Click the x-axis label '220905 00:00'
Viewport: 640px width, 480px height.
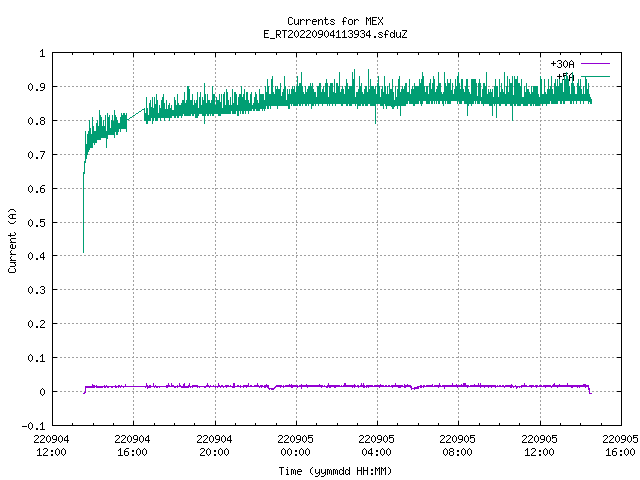(x=296, y=445)
